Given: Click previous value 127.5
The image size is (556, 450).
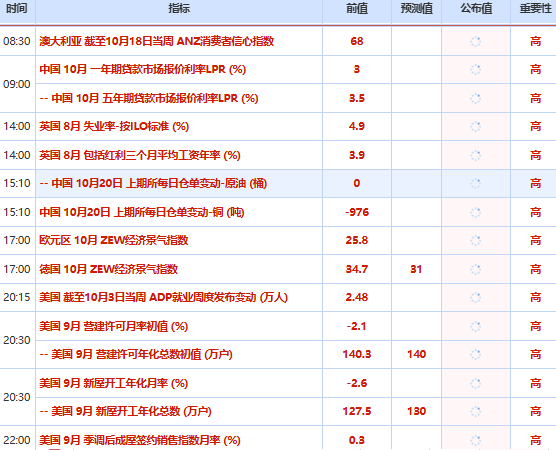Looking at the screenshot, I should coord(357,411).
